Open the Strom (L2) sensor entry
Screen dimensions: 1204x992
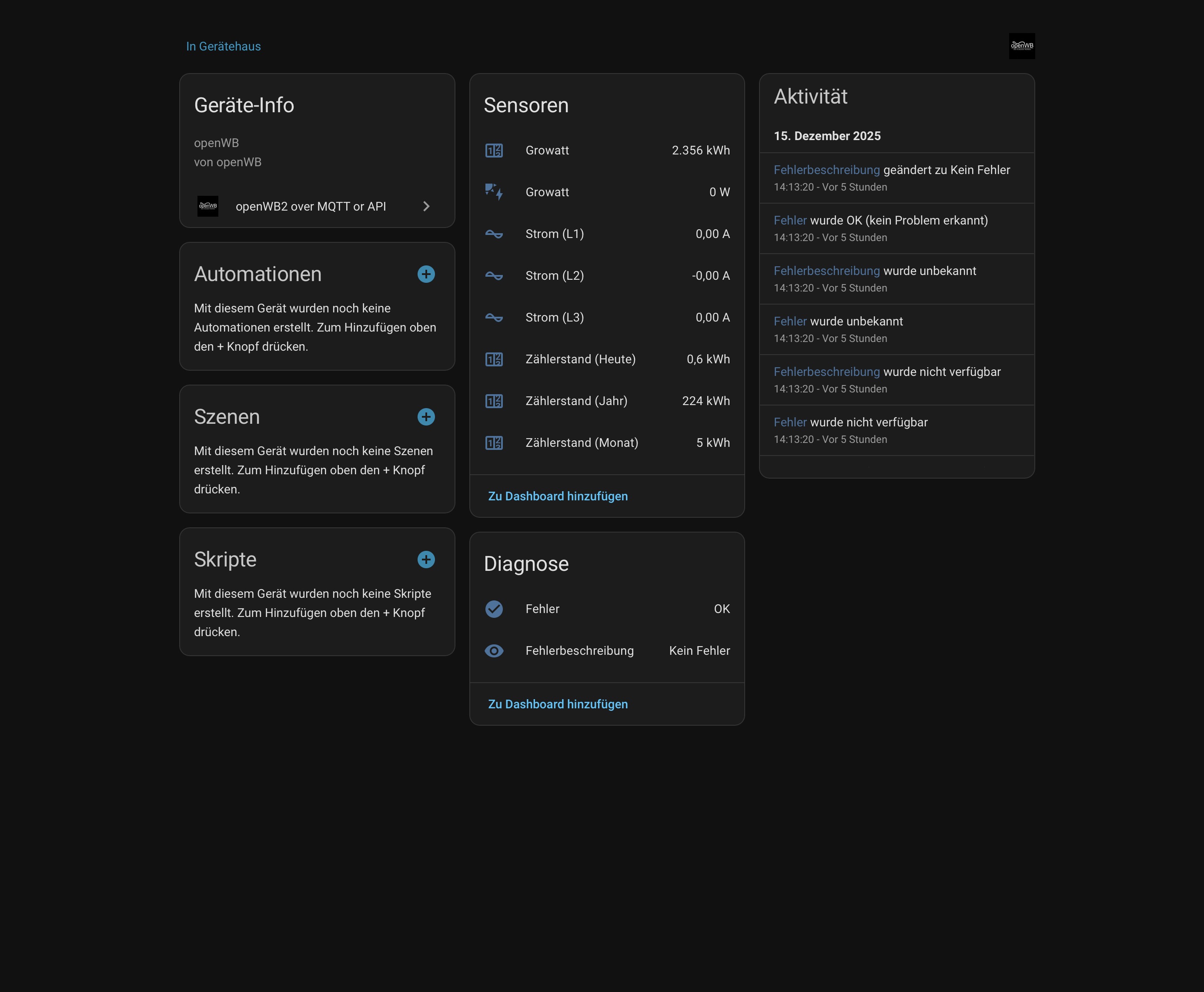pyautogui.click(x=607, y=276)
